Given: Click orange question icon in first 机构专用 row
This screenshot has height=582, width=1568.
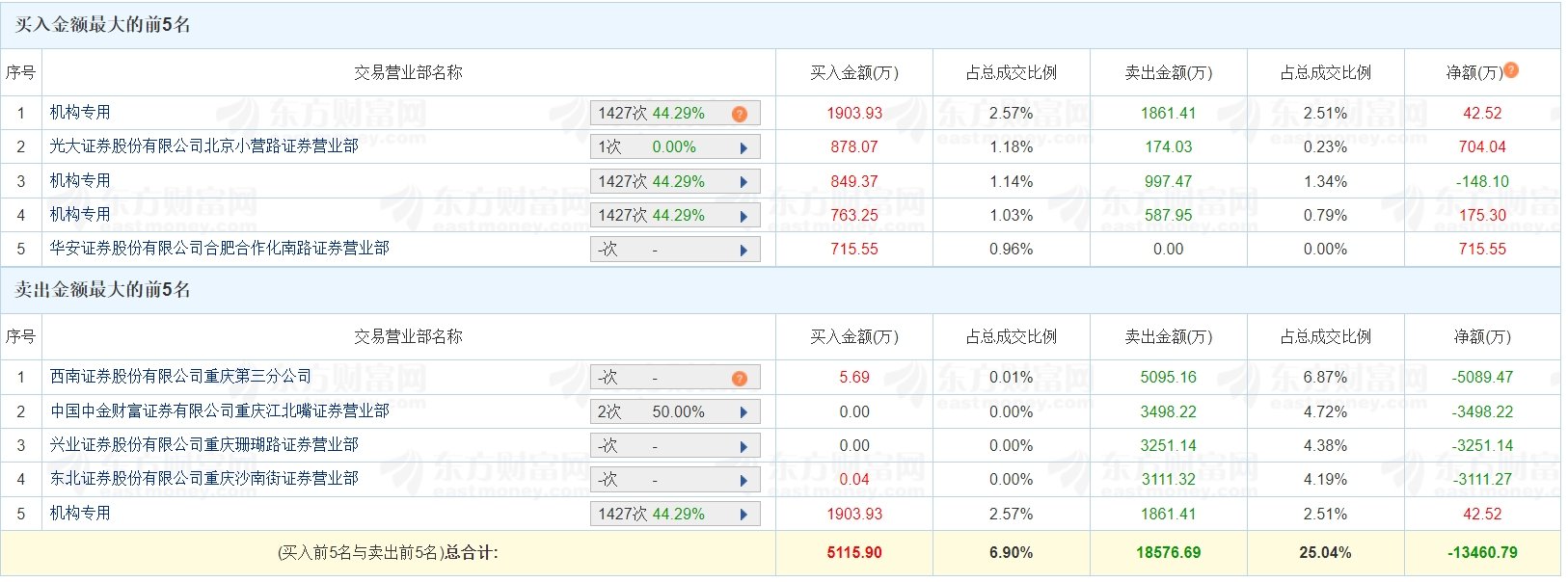Looking at the screenshot, I should 740,114.
